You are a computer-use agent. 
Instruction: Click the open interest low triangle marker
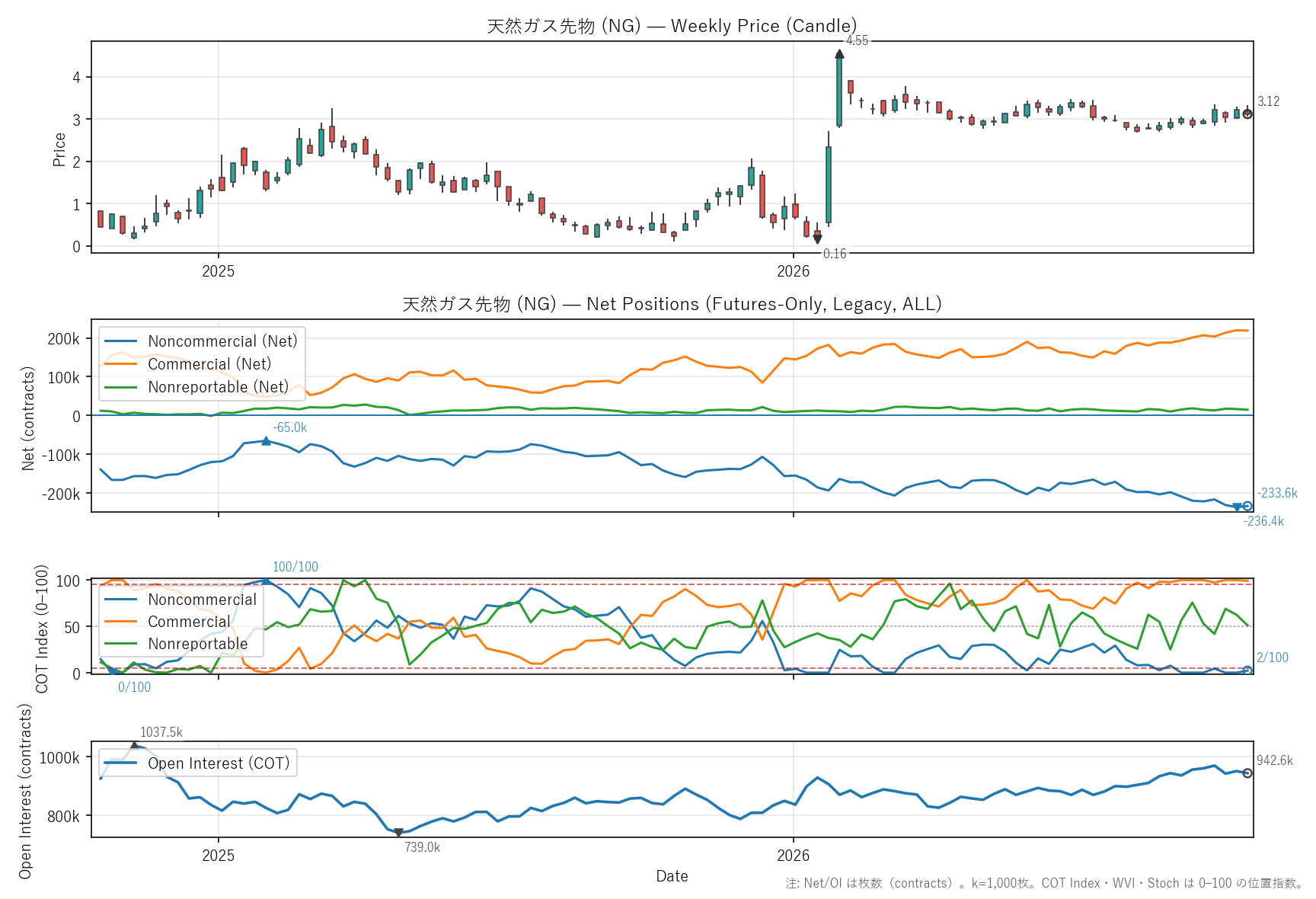[x=398, y=833]
